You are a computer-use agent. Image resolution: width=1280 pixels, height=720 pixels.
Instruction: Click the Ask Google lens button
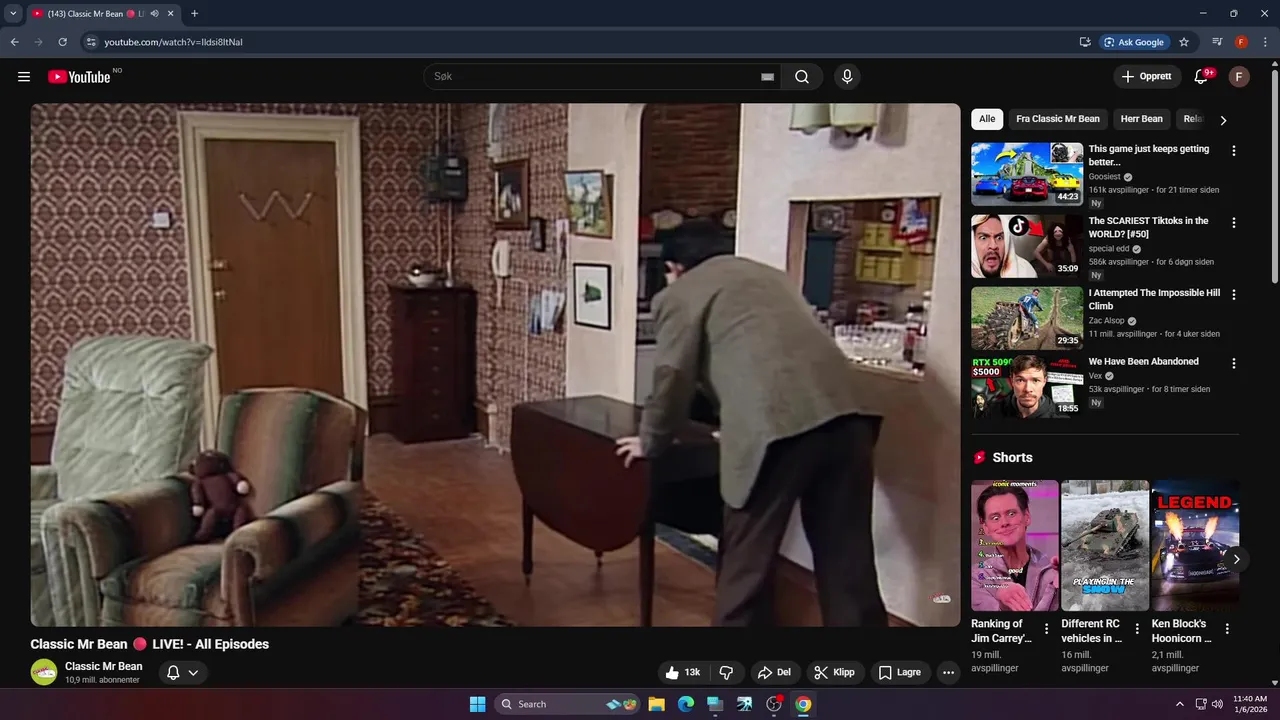(x=1134, y=42)
